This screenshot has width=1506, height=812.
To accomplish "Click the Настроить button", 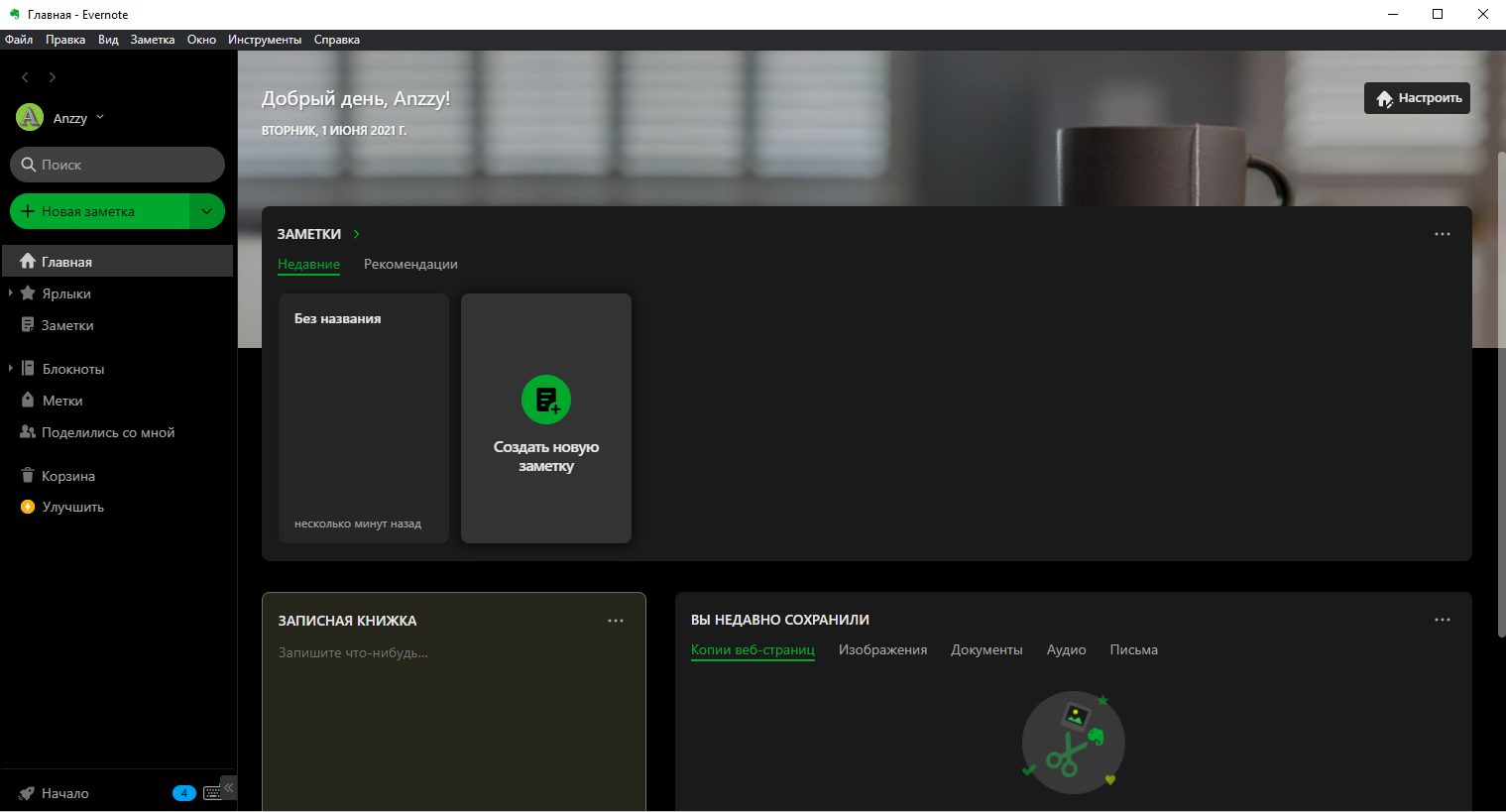I will [x=1417, y=98].
